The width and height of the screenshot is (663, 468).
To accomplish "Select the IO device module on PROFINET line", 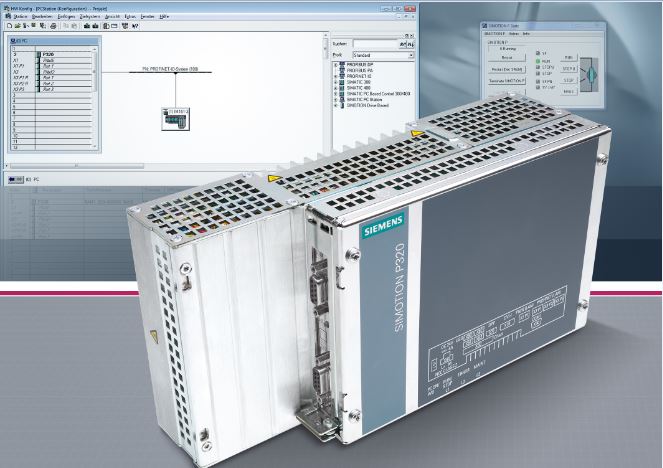I will pos(175,119).
